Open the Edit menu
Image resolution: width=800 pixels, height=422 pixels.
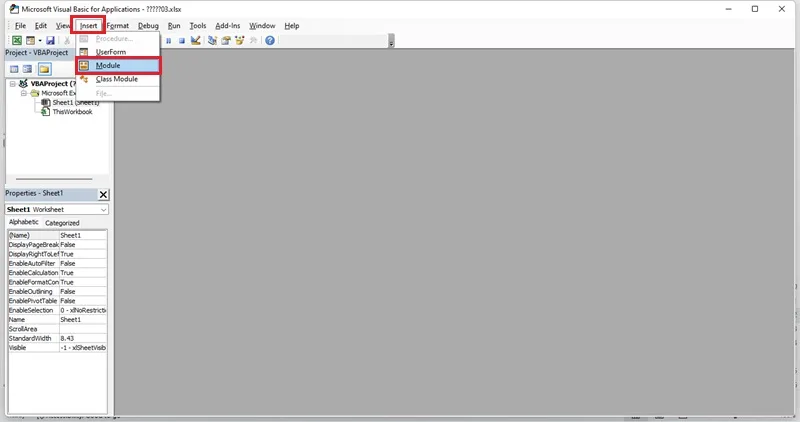[41, 26]
